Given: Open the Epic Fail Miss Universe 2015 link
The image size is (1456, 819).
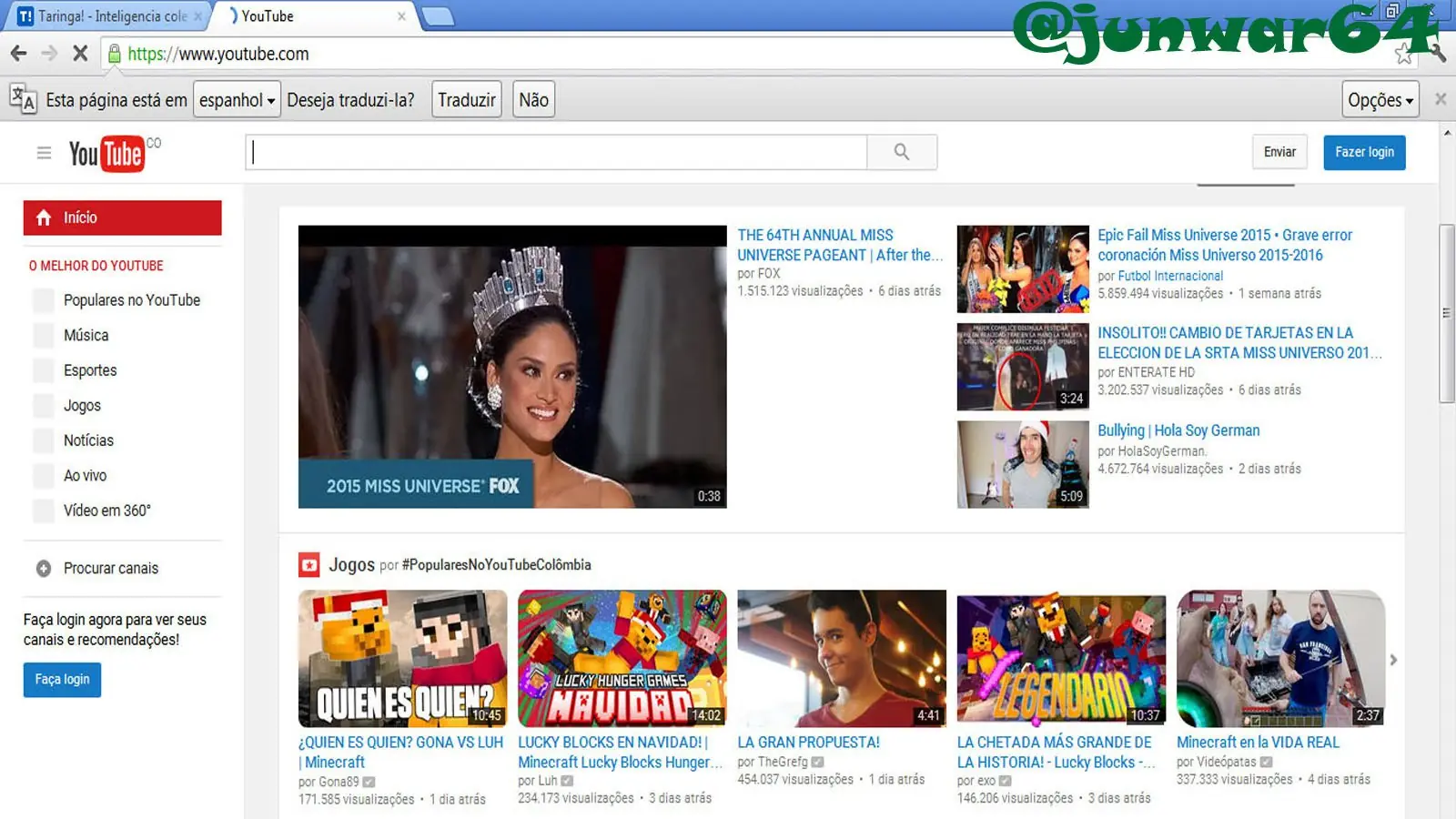Looking at the screenshot, I should tap(1225, 245).
